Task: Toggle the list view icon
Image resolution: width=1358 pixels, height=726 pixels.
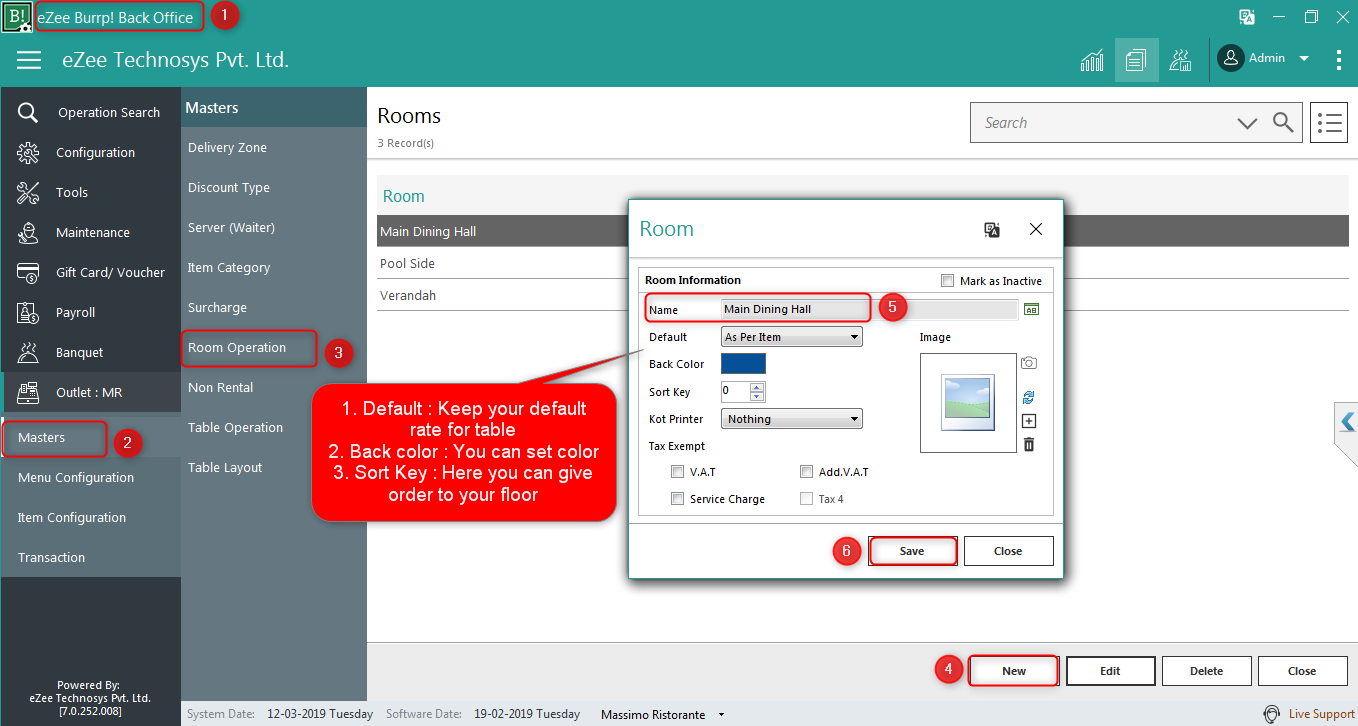Action: coord(1329,123)
